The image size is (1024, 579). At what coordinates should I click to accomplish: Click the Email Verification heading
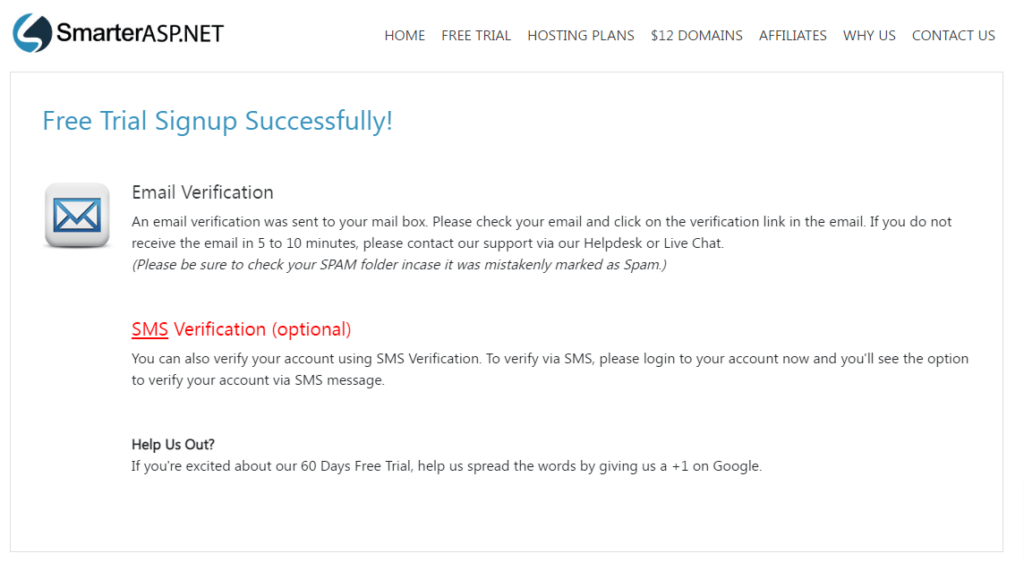[202, 192]
